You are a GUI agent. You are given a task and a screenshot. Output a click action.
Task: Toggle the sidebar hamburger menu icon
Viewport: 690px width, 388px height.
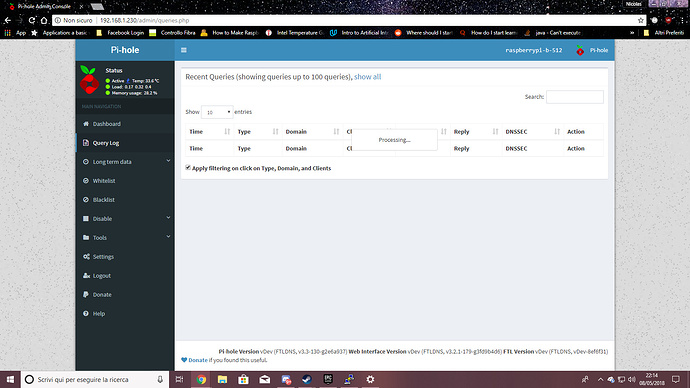pyautogui.click(x=184, y=50)
